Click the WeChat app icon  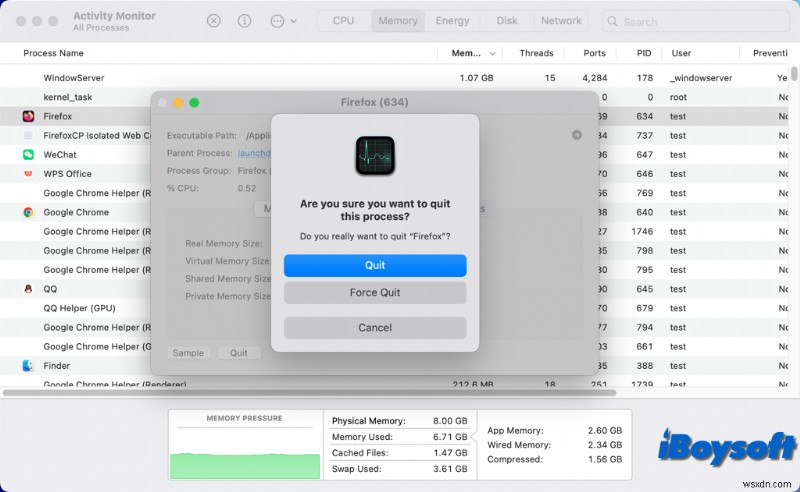tap(29, 155)
